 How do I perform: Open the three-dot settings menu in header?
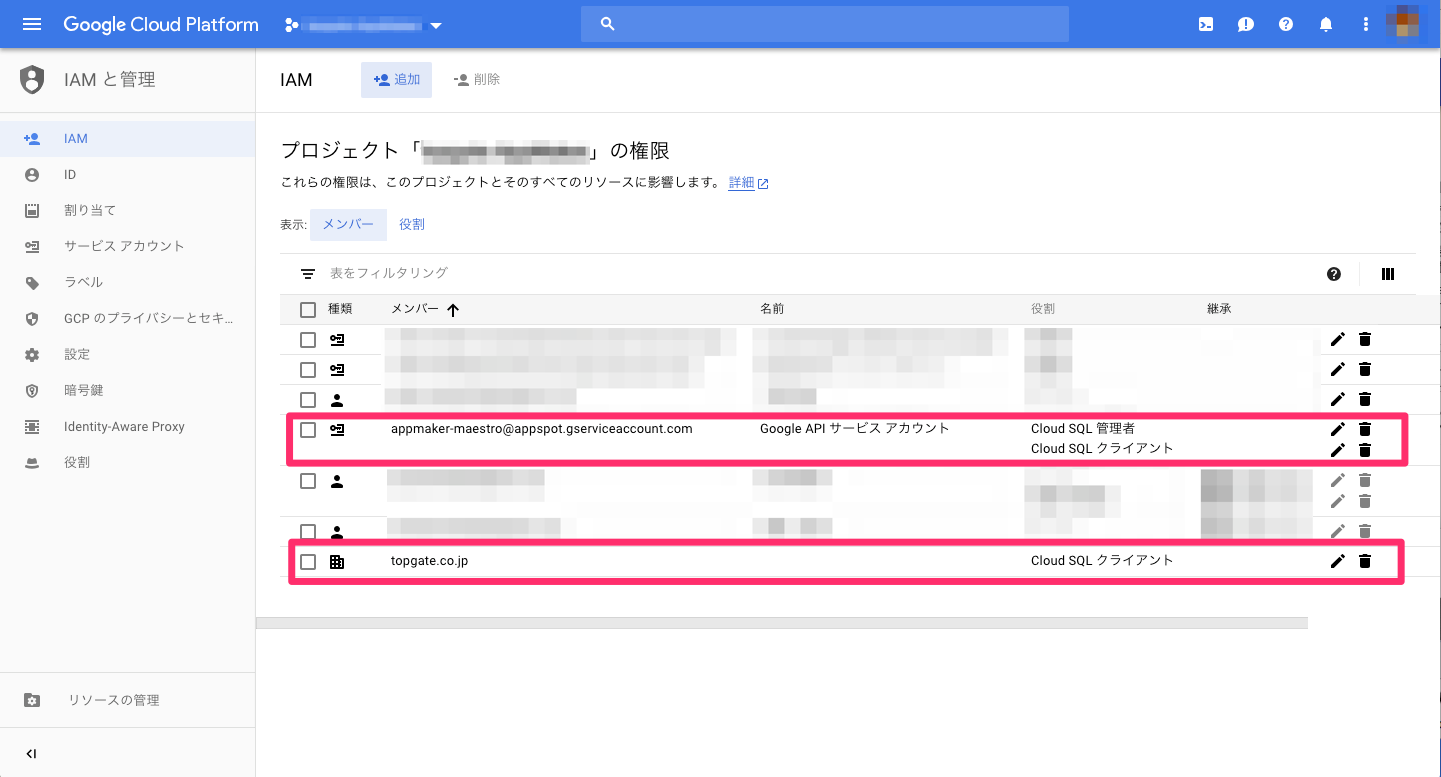pos(1366,24)
